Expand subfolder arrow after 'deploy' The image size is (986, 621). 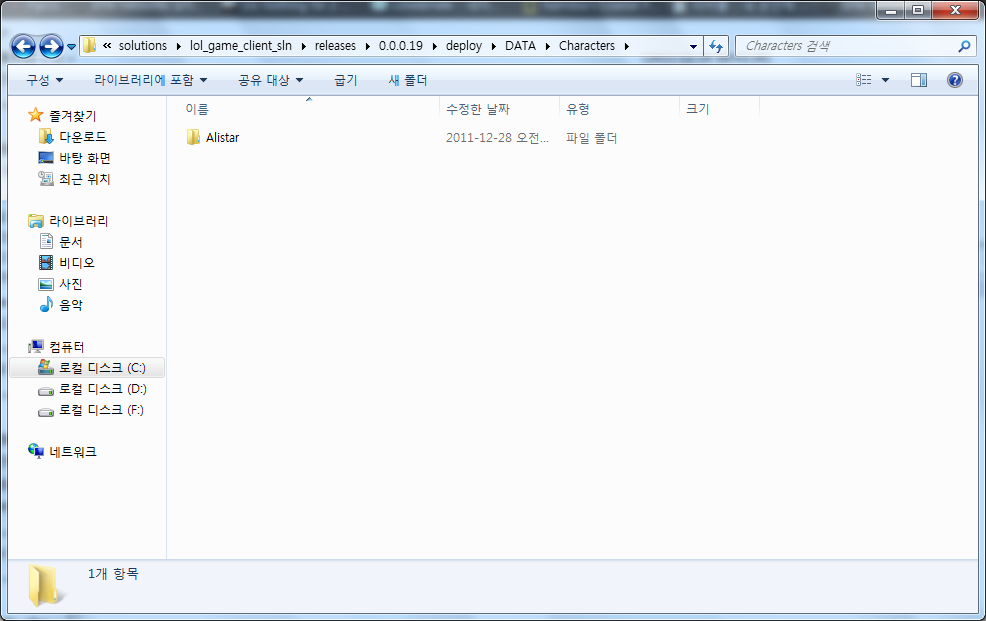(x=494, y=46)
